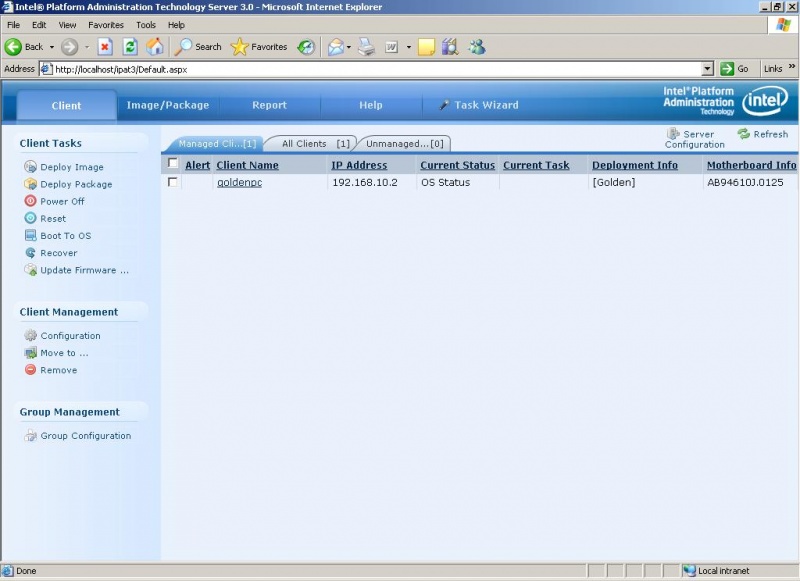Click the Boot To OS icon
Image resolution: width=800 pixels, height=581 pixels.
(32, 236)
